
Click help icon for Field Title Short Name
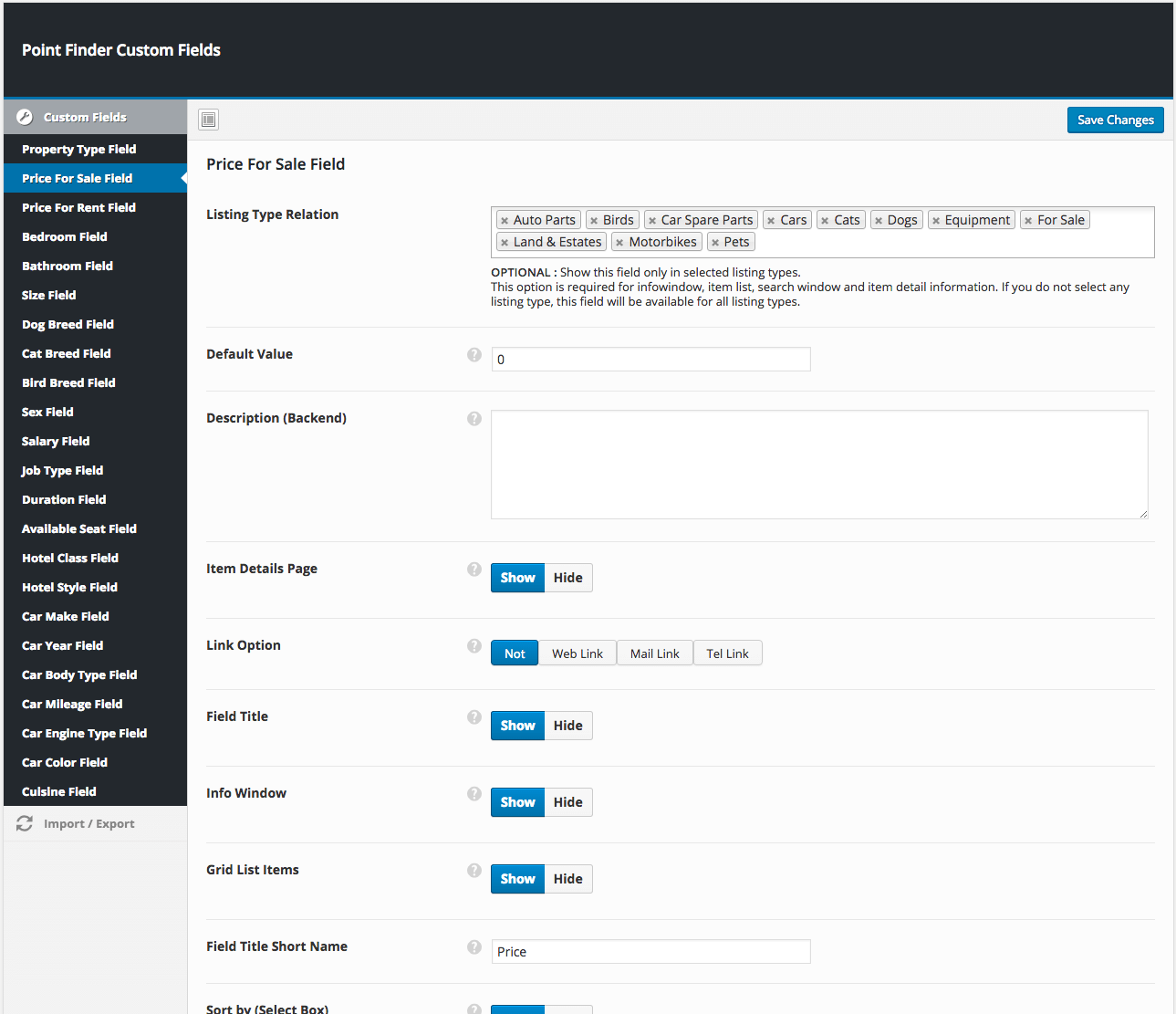[474, 947]
